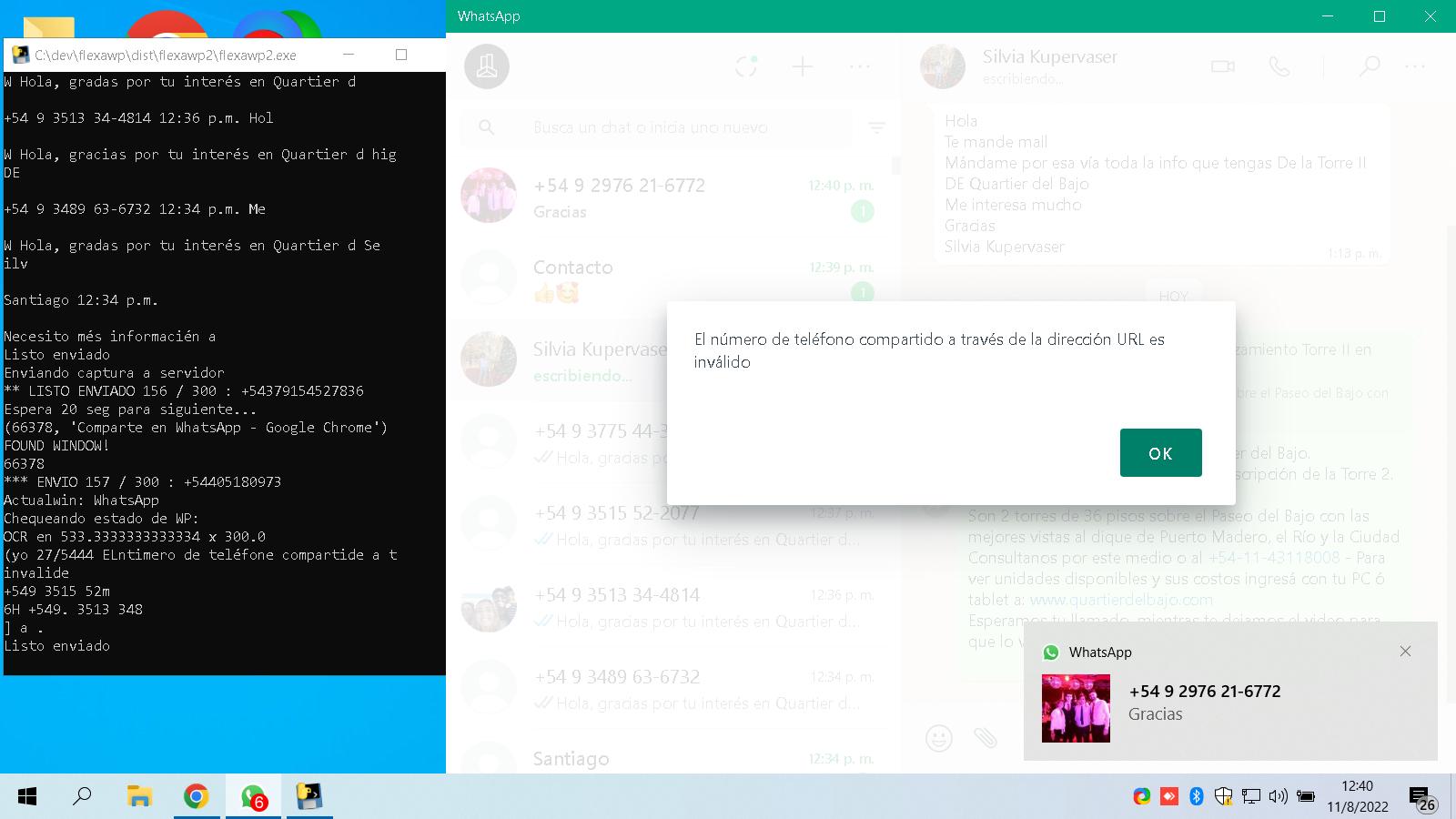This screenshot has height=819, width=1456.
Task: Dismiss the WhatsApp notification toast
Action: [1405, 652]
